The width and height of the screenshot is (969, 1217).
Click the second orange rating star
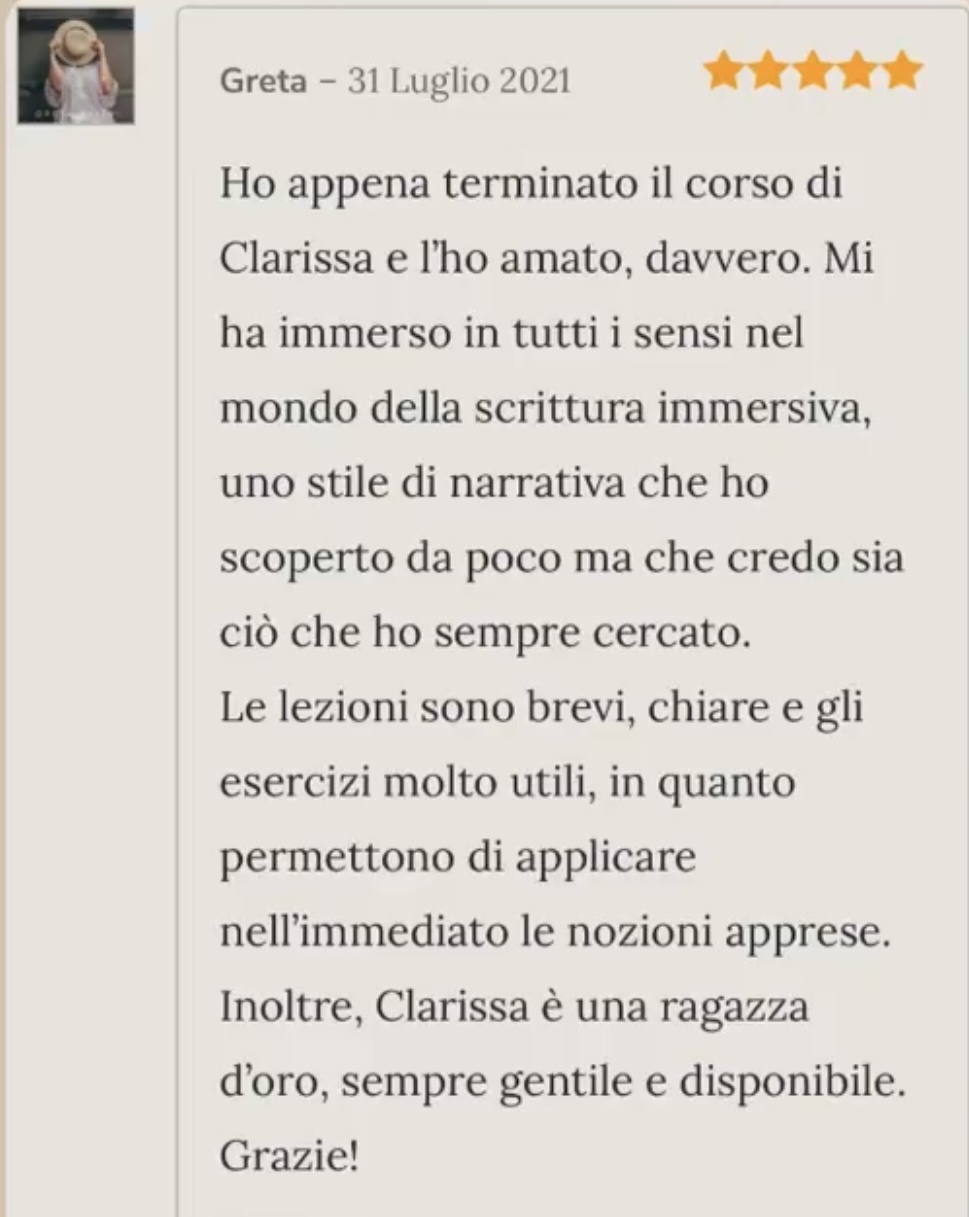point(768,72)
